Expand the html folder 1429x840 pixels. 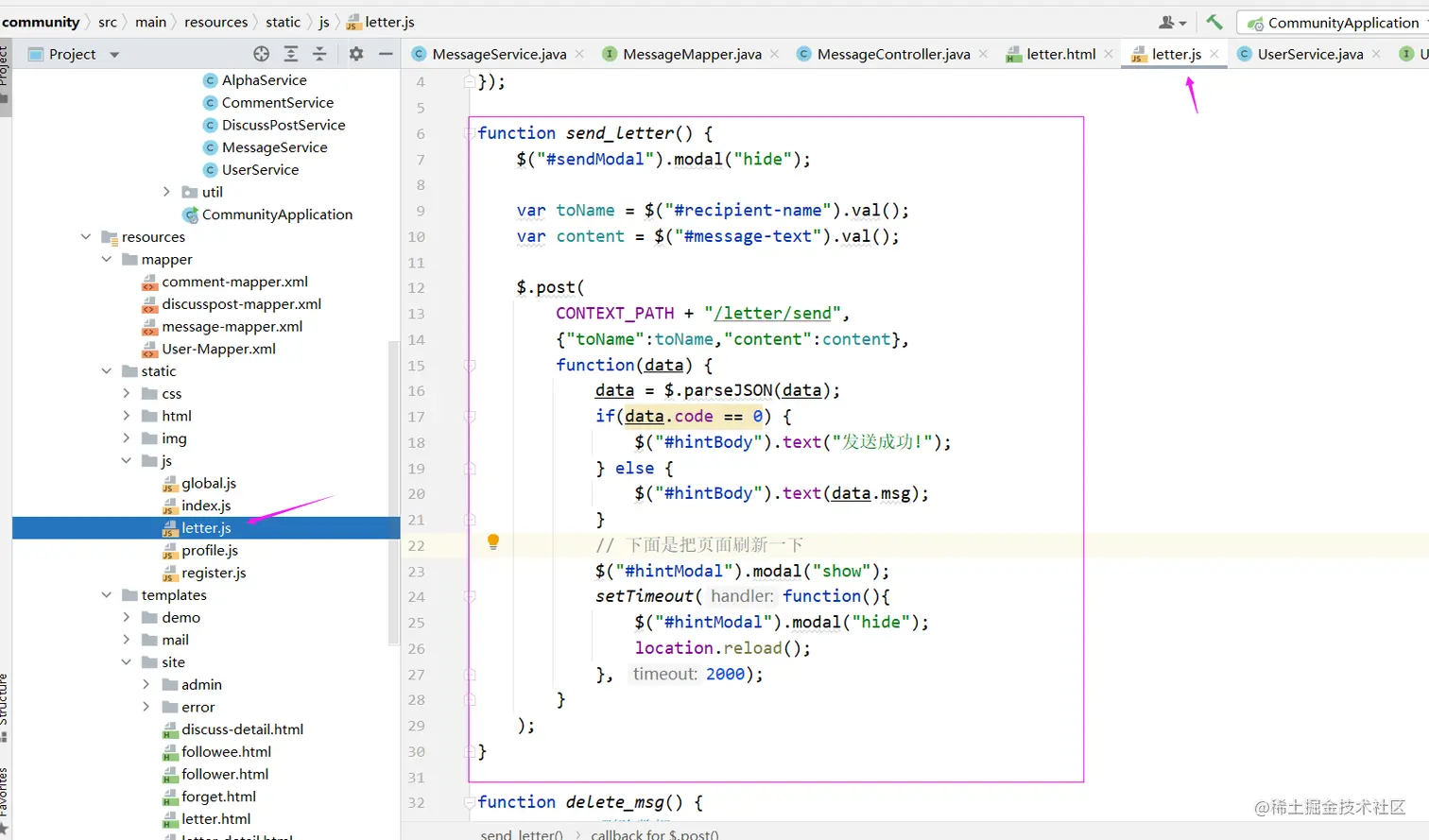(127, 416)
